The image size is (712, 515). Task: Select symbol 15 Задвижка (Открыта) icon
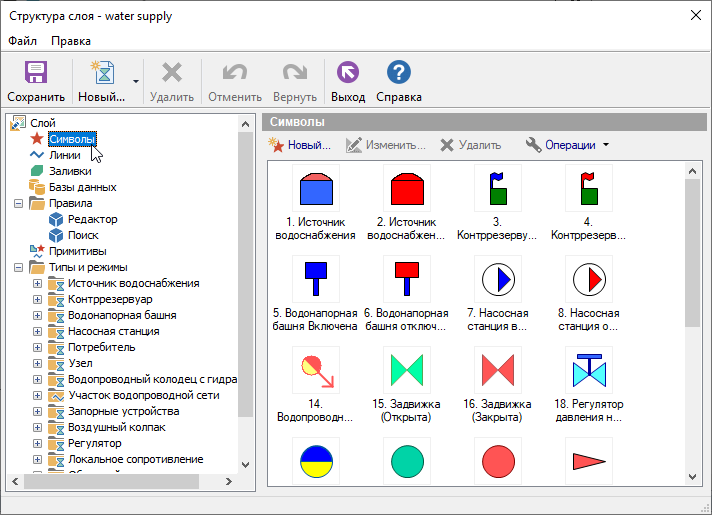click(x=406, y=370)
